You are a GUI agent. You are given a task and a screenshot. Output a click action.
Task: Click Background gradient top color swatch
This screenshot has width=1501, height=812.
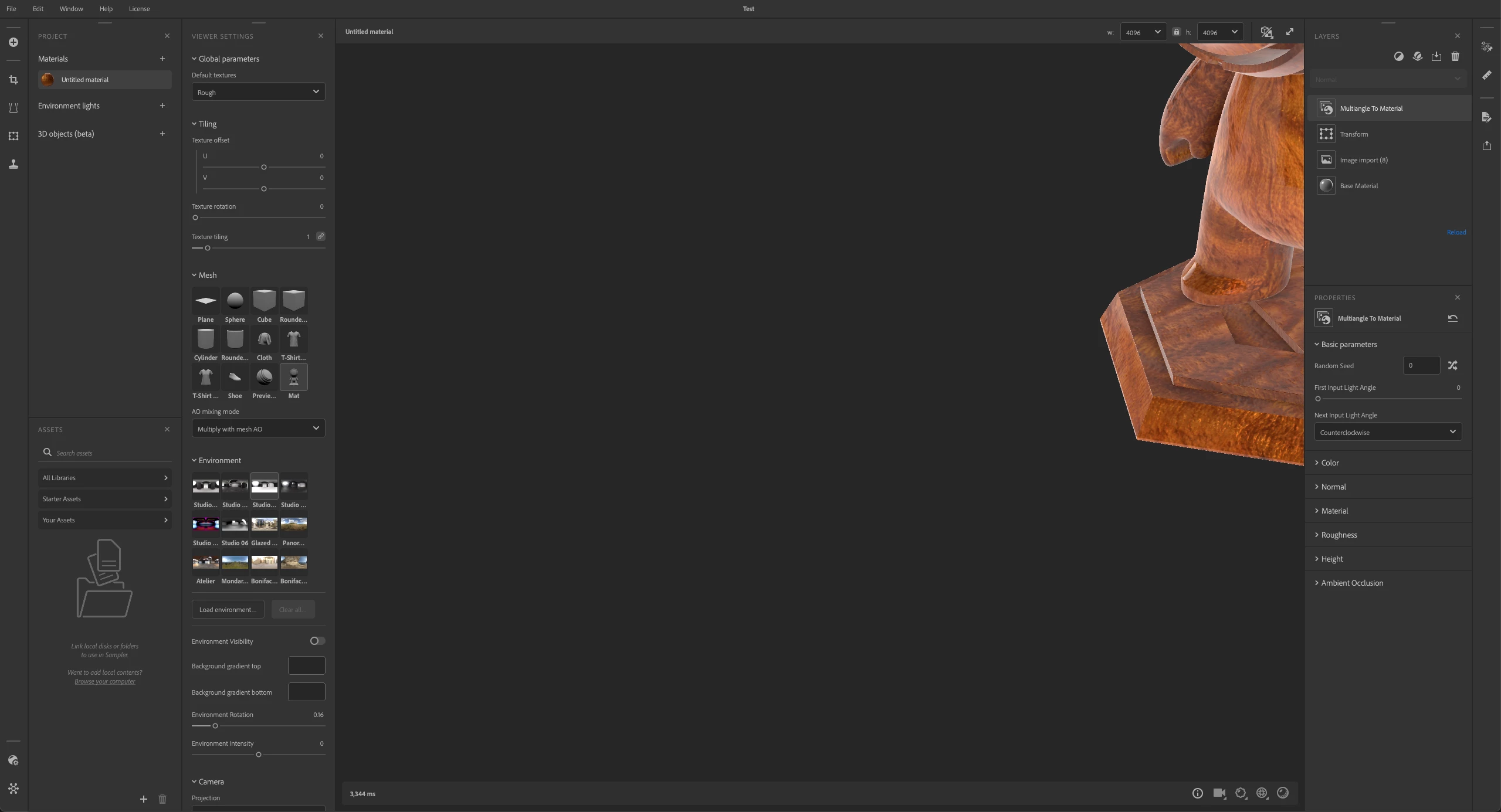pyautogui.click(x=306, y=665)
